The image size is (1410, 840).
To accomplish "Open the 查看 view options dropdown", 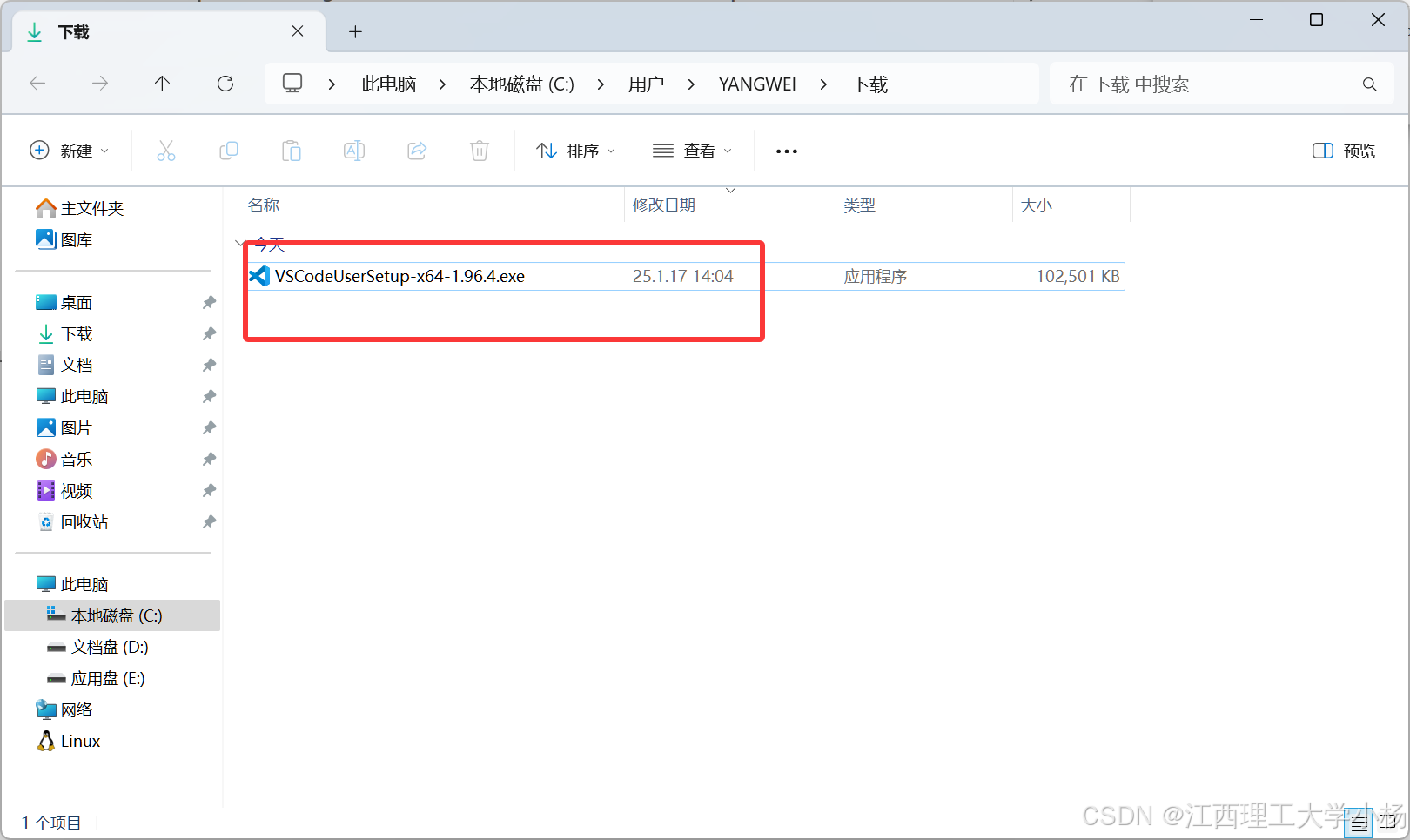I will pyautogui.click(x=692, y=151).
